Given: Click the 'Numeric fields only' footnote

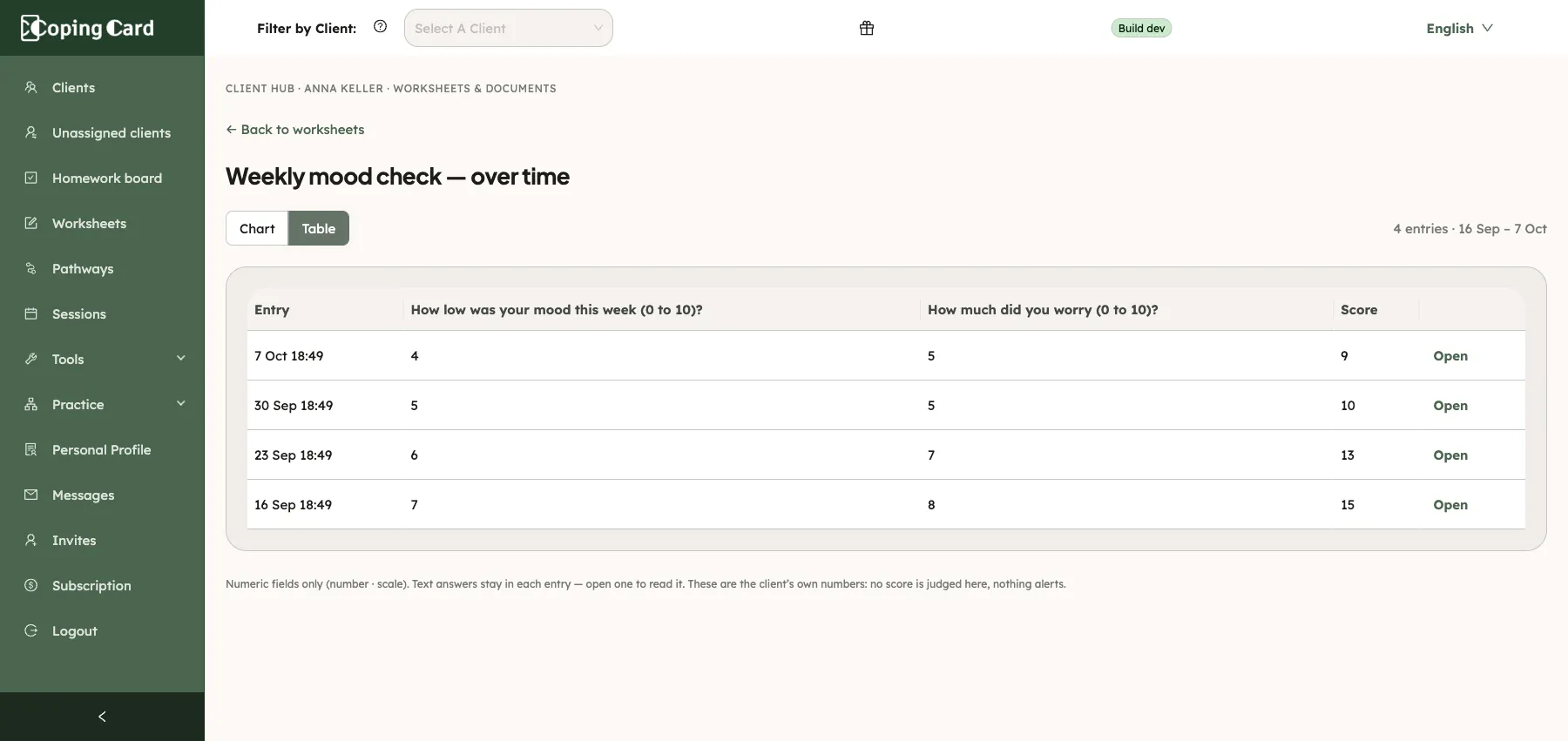Looking at the screenshot, I should pos(645,583).
